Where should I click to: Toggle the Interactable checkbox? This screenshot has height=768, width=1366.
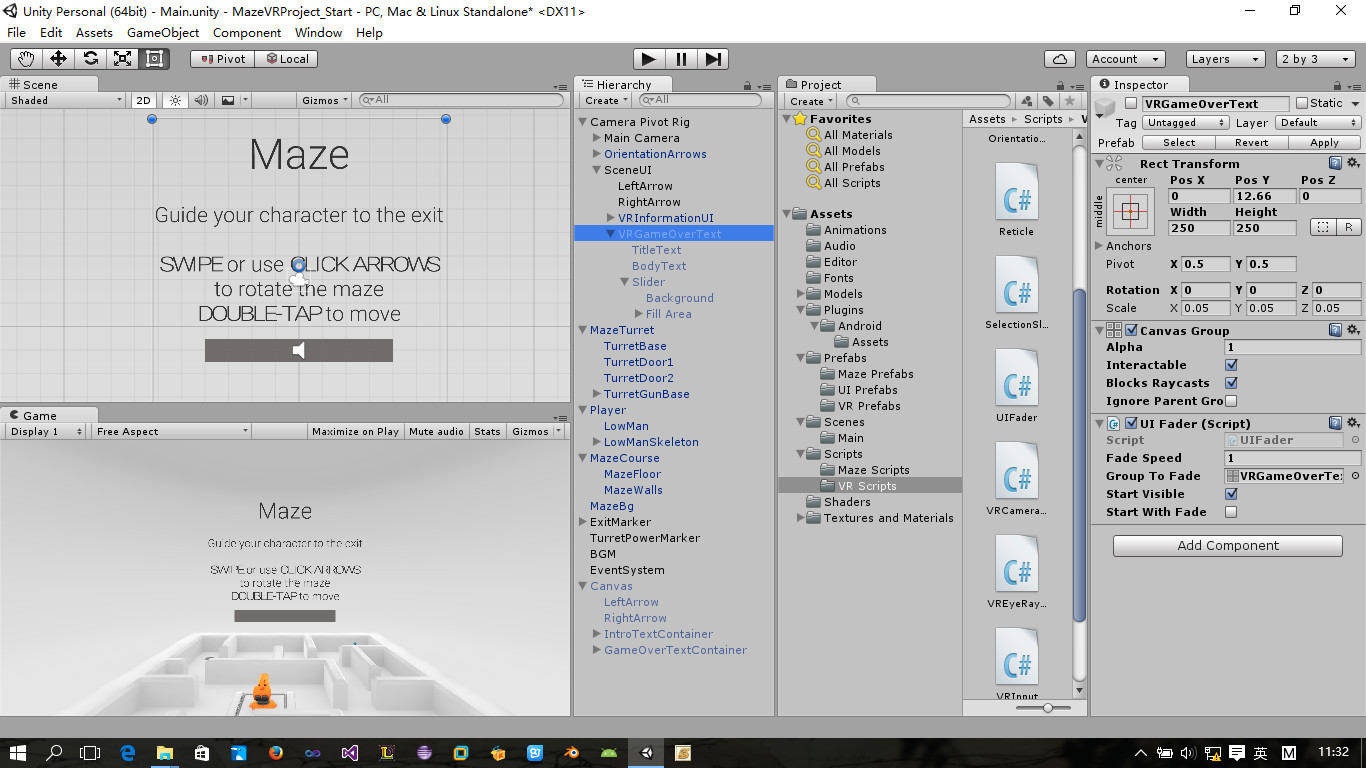tap(1231, 365)
